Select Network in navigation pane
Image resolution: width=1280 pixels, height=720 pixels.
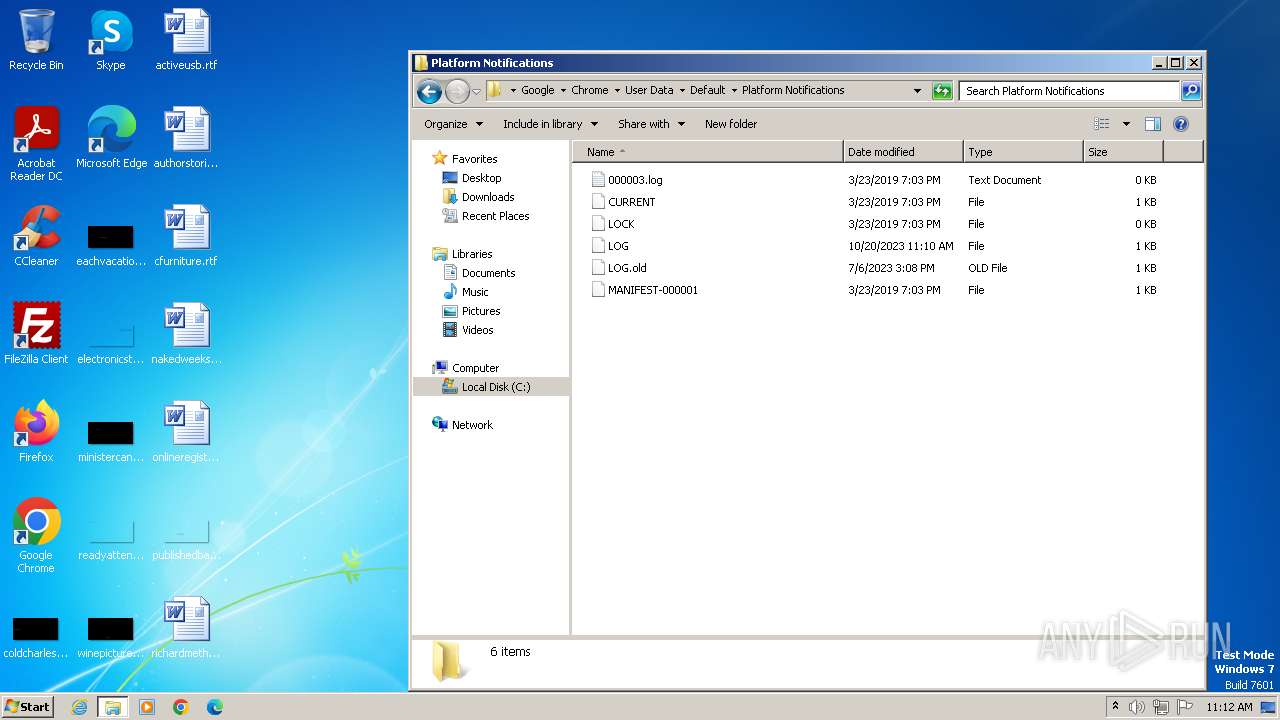pyautogui.click(x=472, y=425)
